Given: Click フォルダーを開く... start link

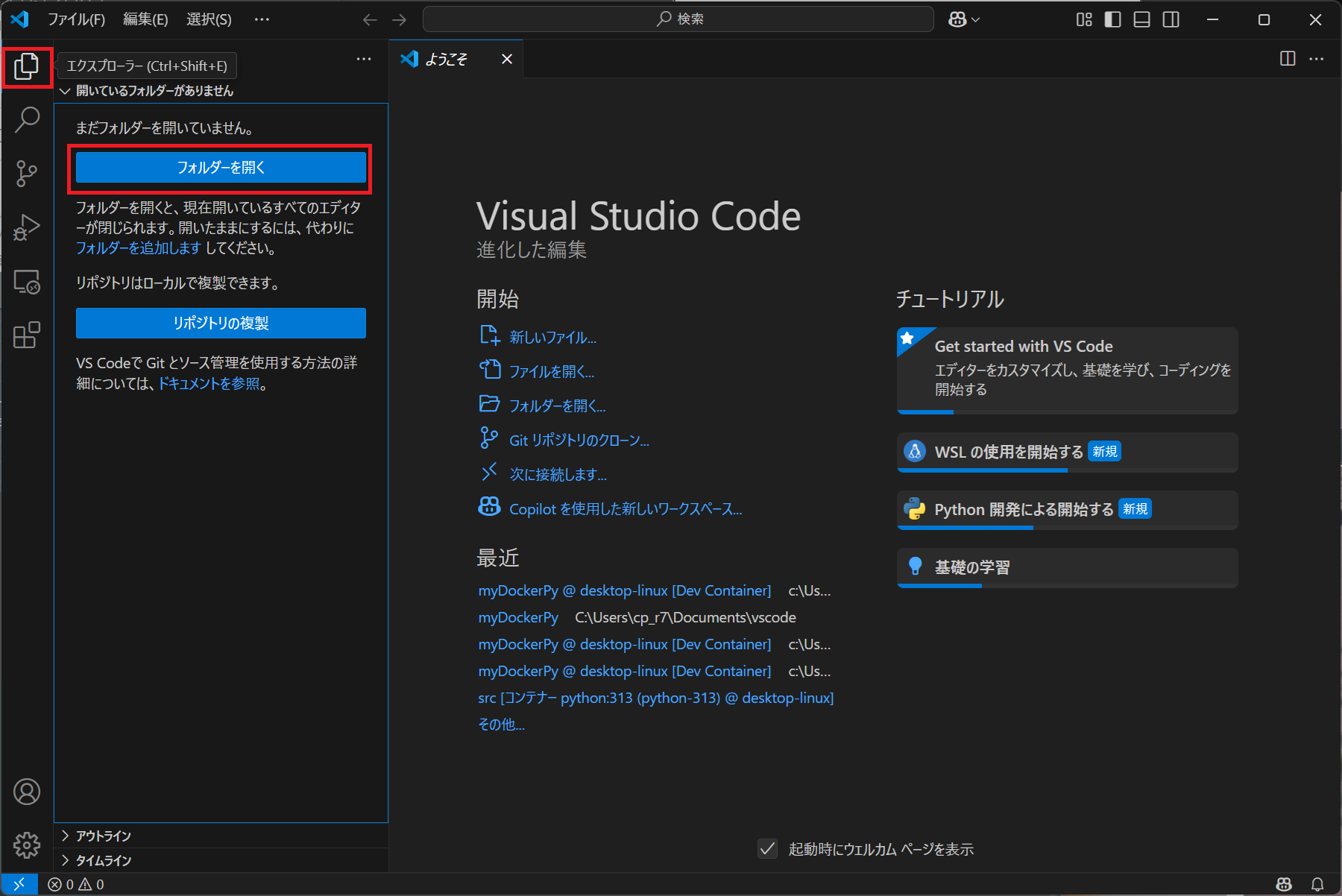Looking at the screenshot, I should pyautogui.click(x=557, y=406).
